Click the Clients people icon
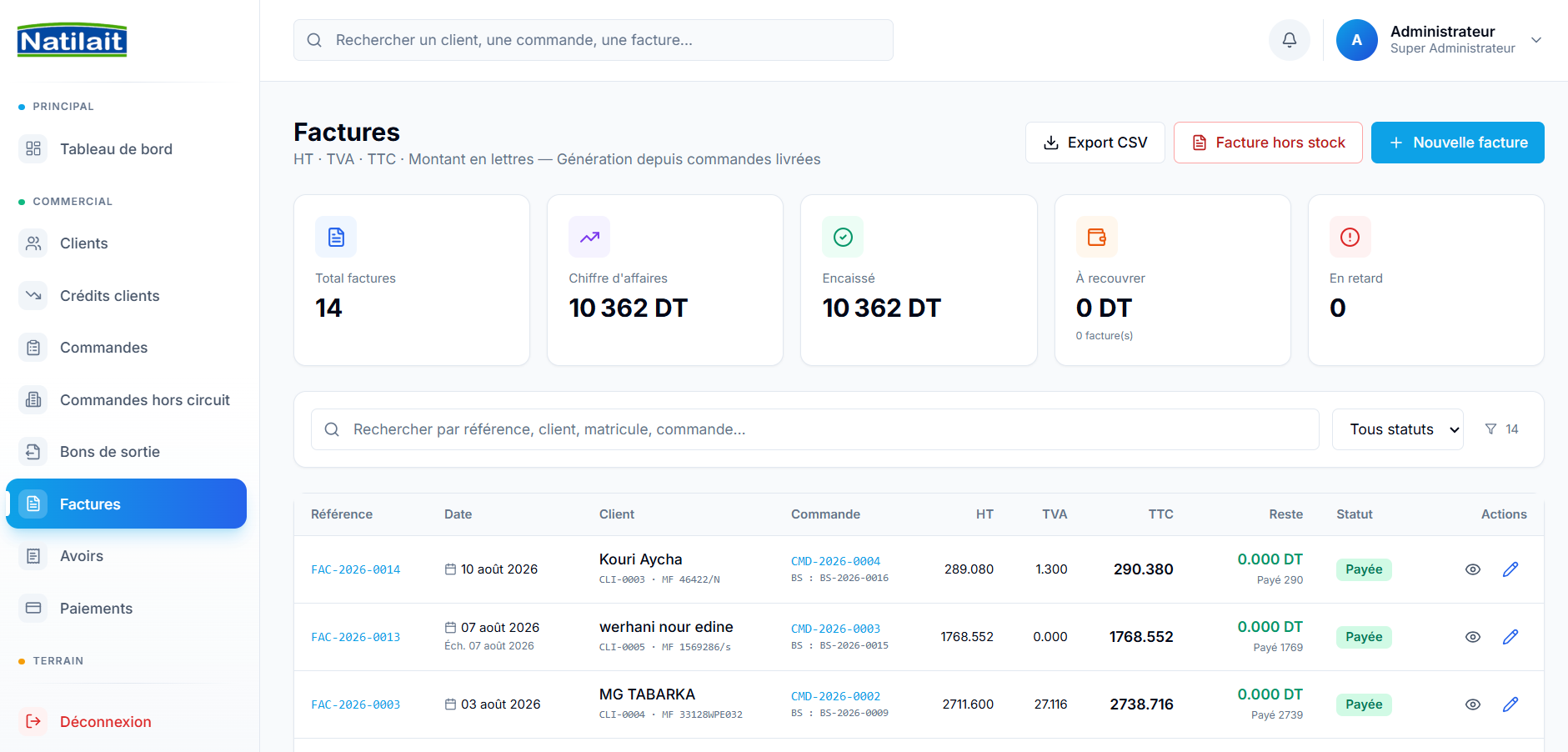This screenshot has width=1568, height=752. click(x=33, y=243)
